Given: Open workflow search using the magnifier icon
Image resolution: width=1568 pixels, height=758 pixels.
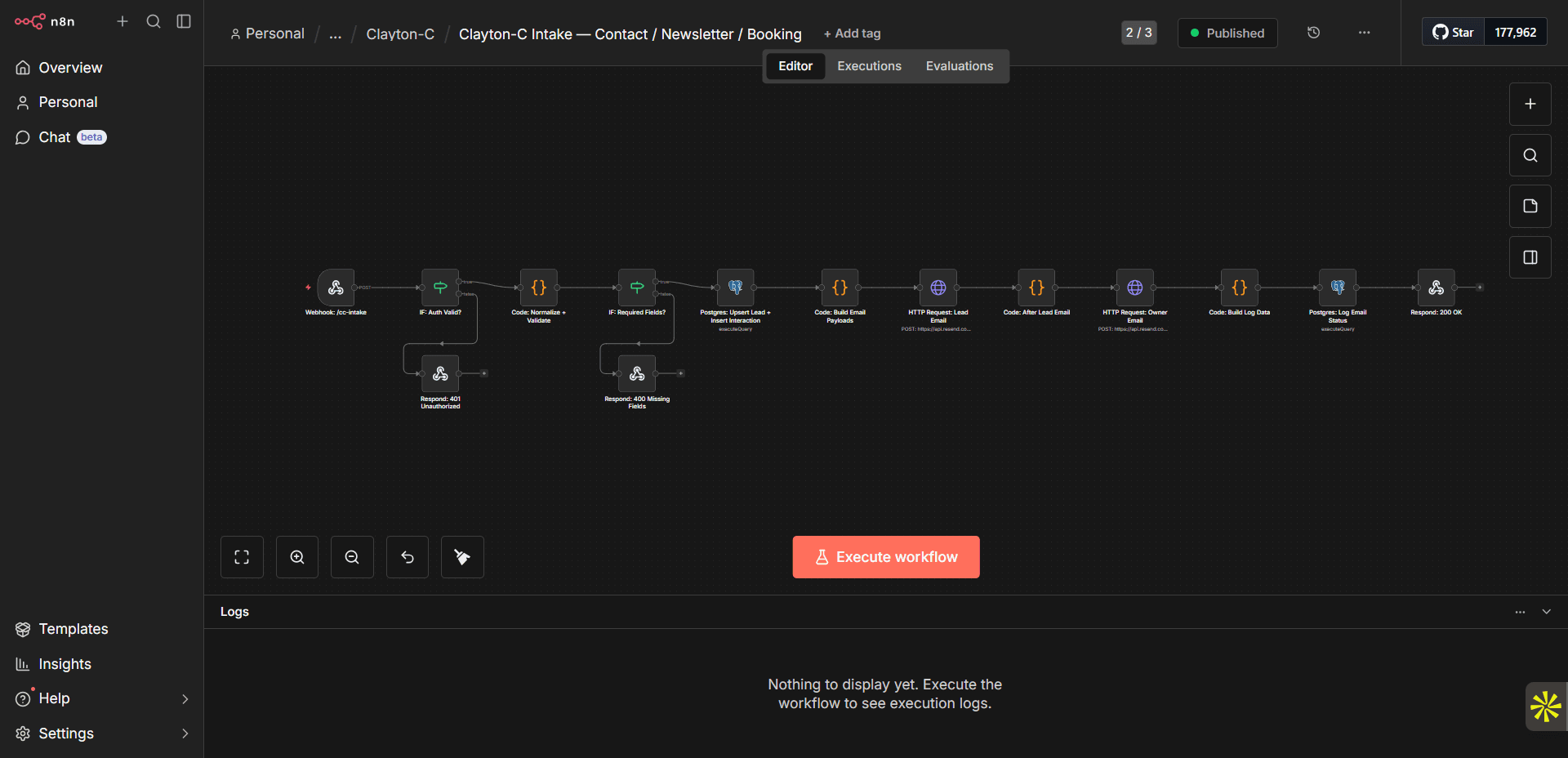Looking at the screenshot, I should click(1530, 154).
